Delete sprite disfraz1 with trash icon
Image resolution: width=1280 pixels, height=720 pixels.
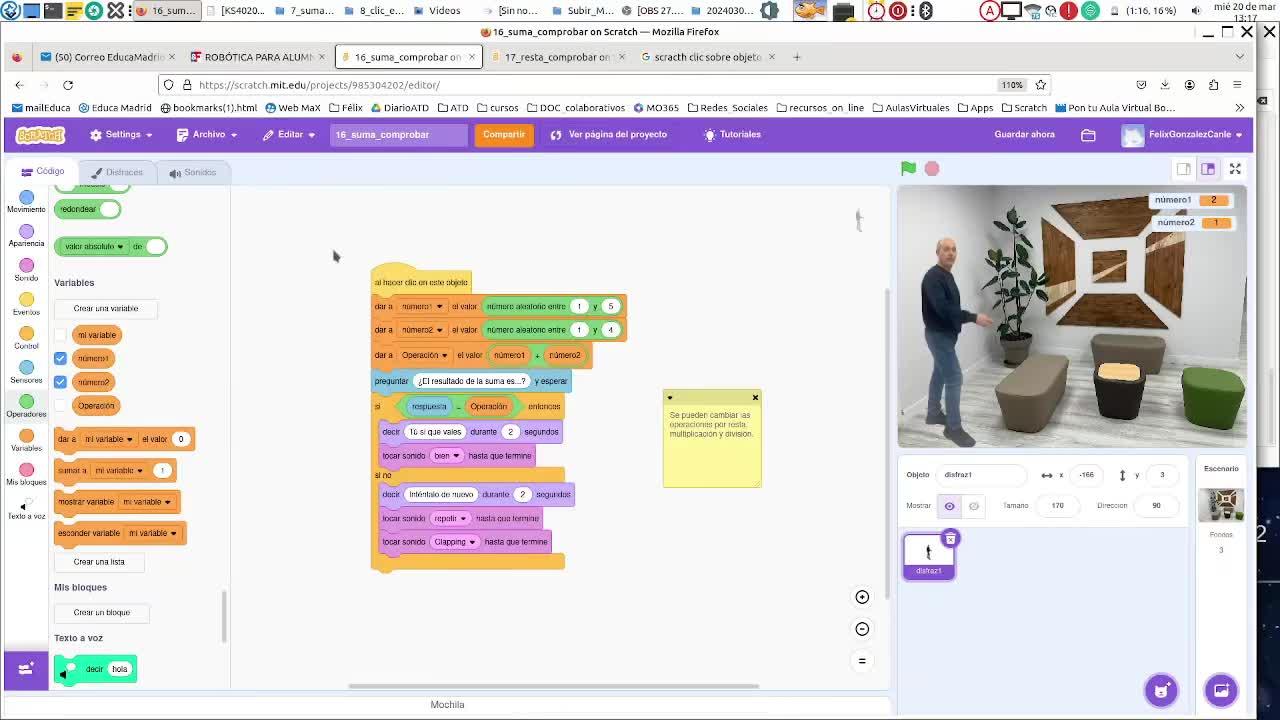950,539
